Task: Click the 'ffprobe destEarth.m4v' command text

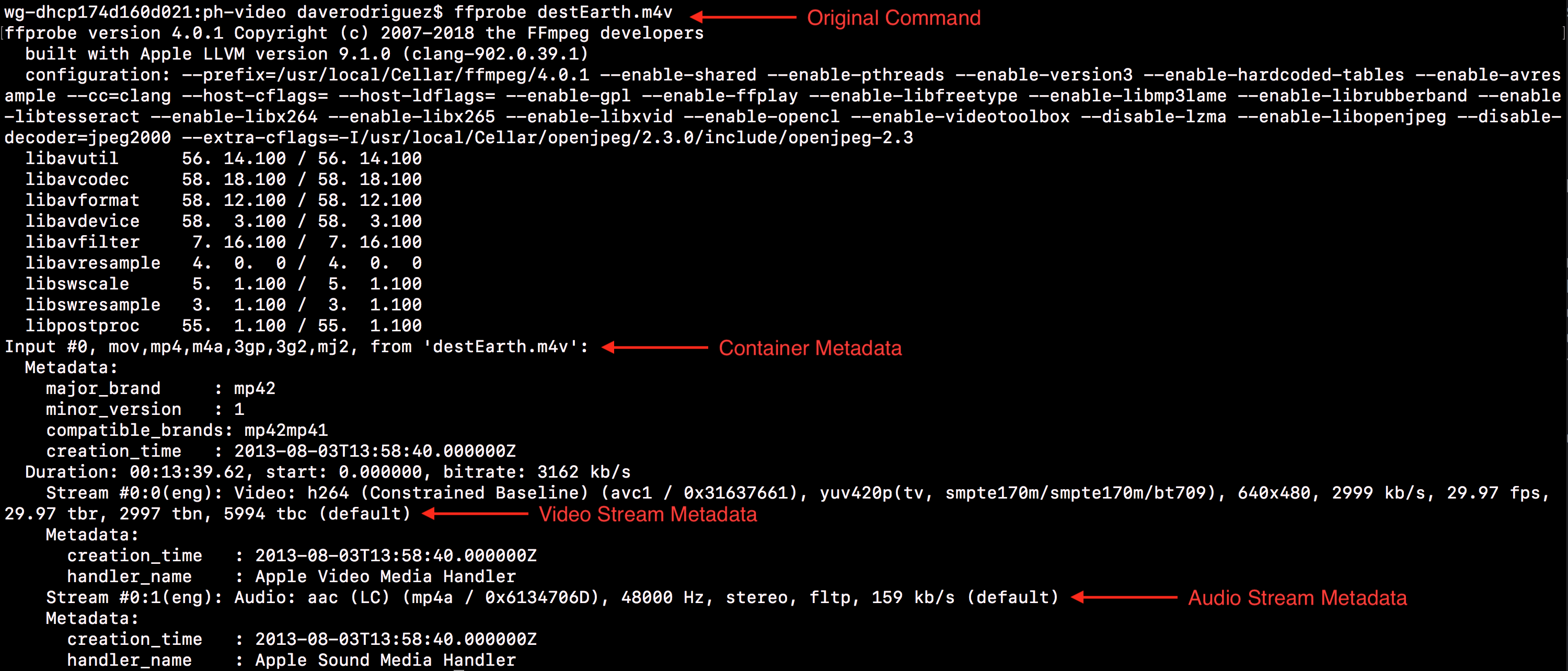Action: [563, 12]
